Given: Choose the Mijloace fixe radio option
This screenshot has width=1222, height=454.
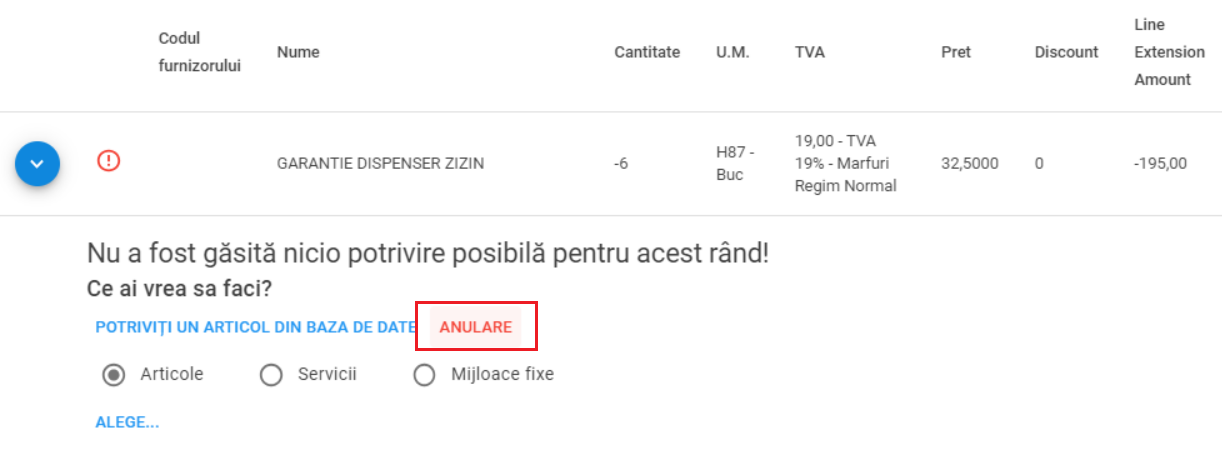Looking at the screenshot, I should [x=425, y=375].
